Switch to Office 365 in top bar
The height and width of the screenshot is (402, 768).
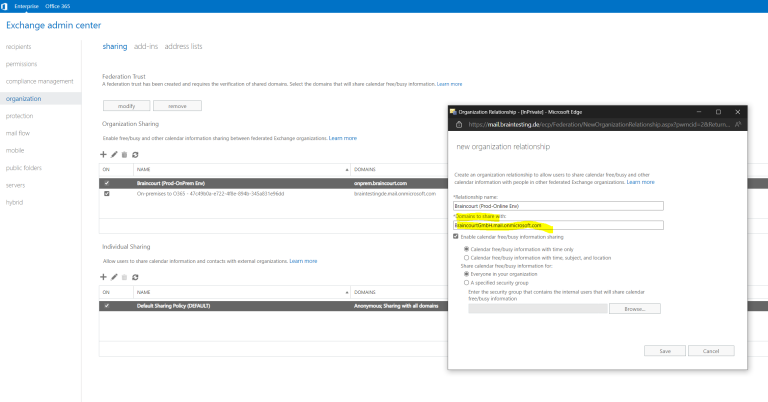pyautogui.click(x=58, y=6)
